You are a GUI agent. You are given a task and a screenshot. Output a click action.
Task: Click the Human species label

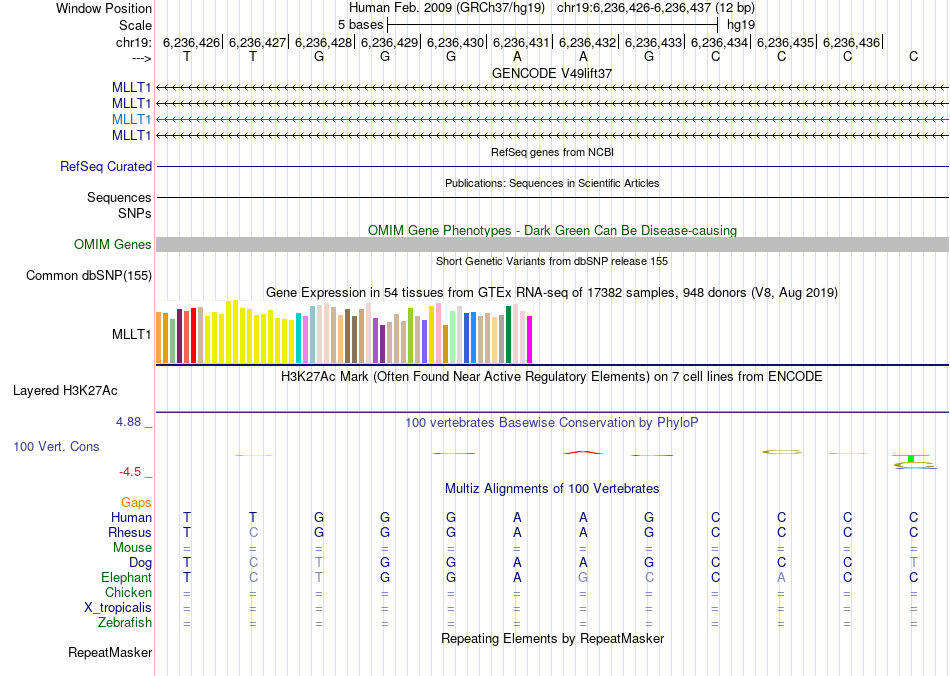131,518
